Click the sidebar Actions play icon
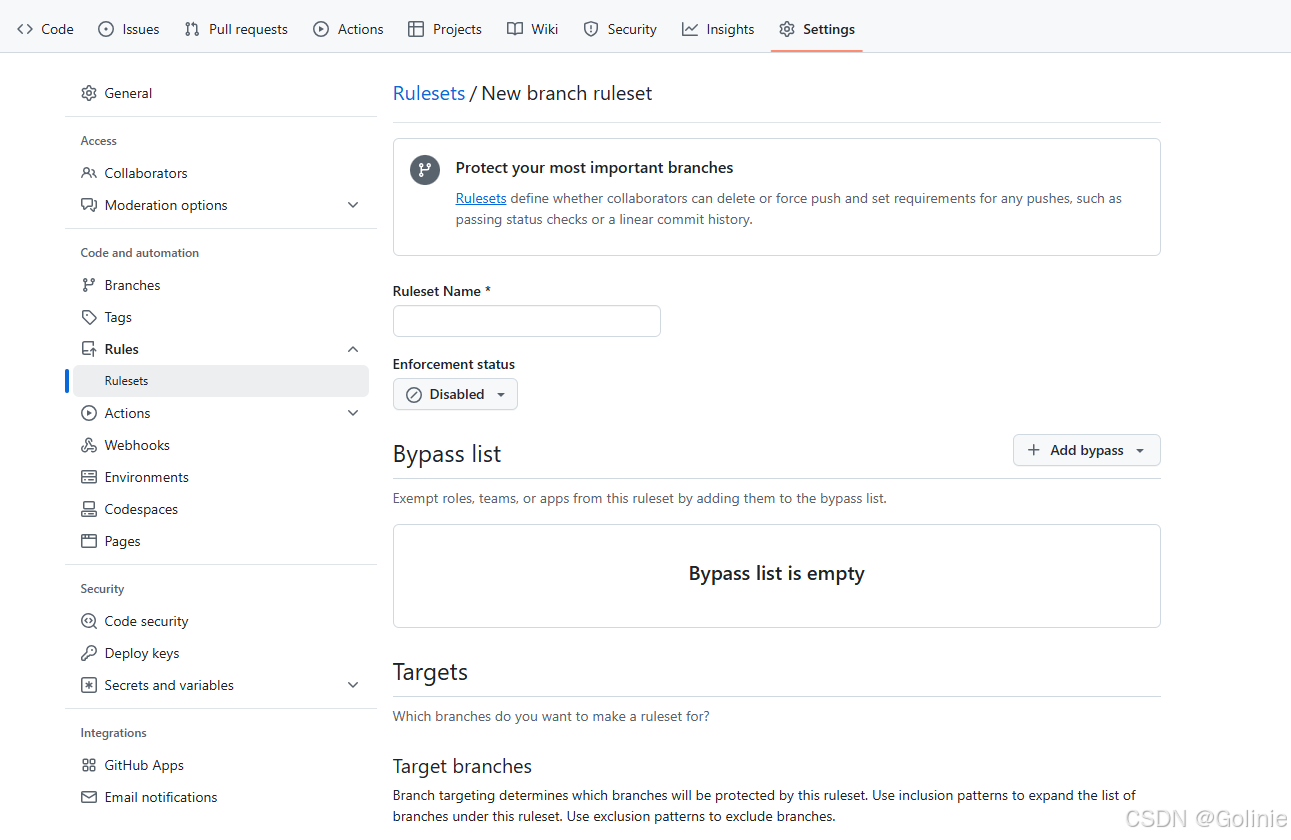 (x=89, y=413)
